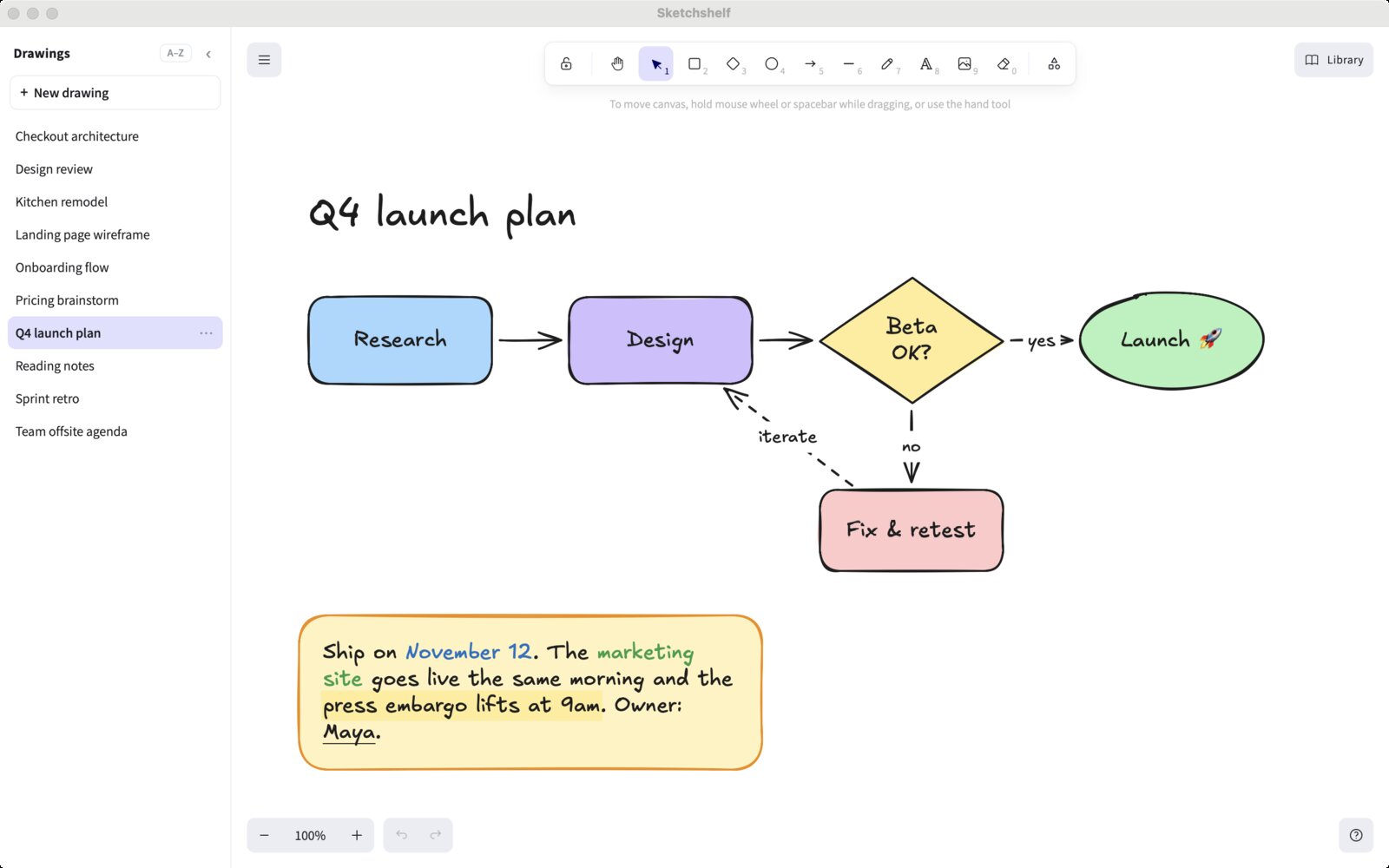Toggle the keep-tool-active lock icon
The height and width of the screenshot is (868, 1389).
pyautogui.click(x=566, y=63)
